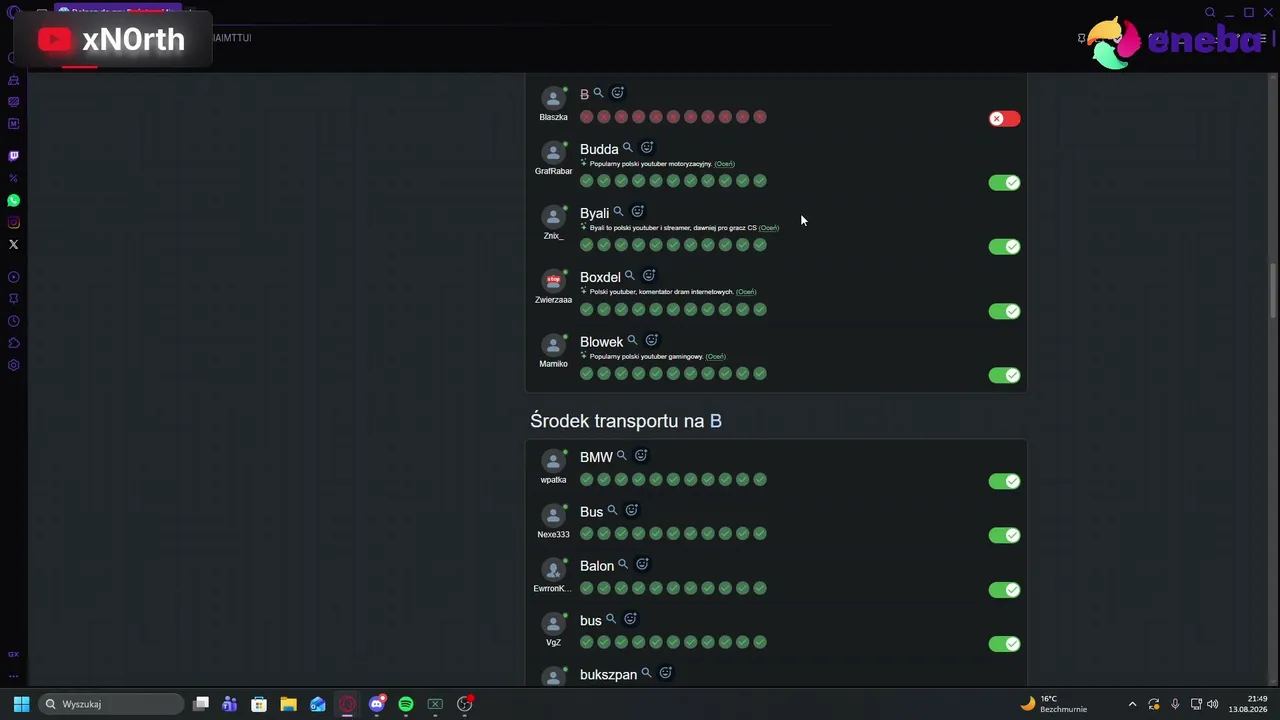Toggle the approval switch for Boxdel
The image size is (1280, 720).
1004,311
